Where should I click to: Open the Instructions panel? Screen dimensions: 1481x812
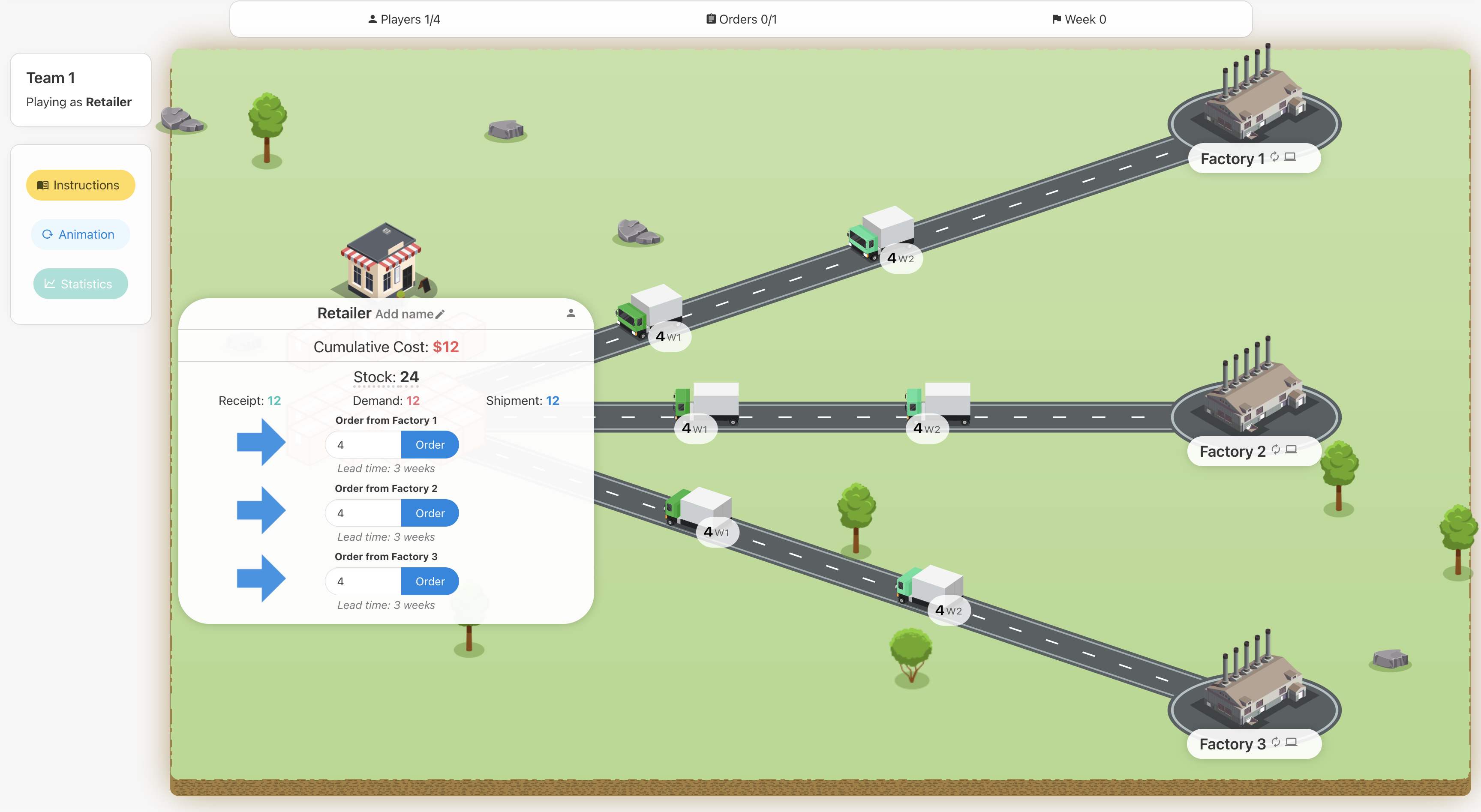pos(81,185)
